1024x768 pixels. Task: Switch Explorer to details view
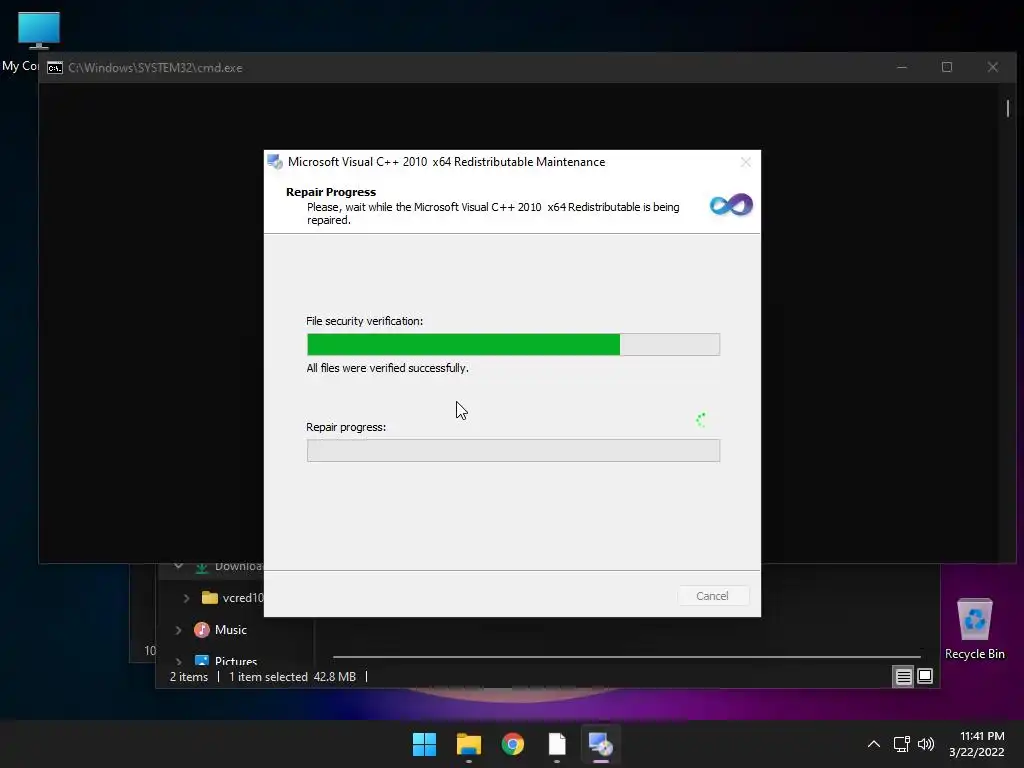[903, 677]
